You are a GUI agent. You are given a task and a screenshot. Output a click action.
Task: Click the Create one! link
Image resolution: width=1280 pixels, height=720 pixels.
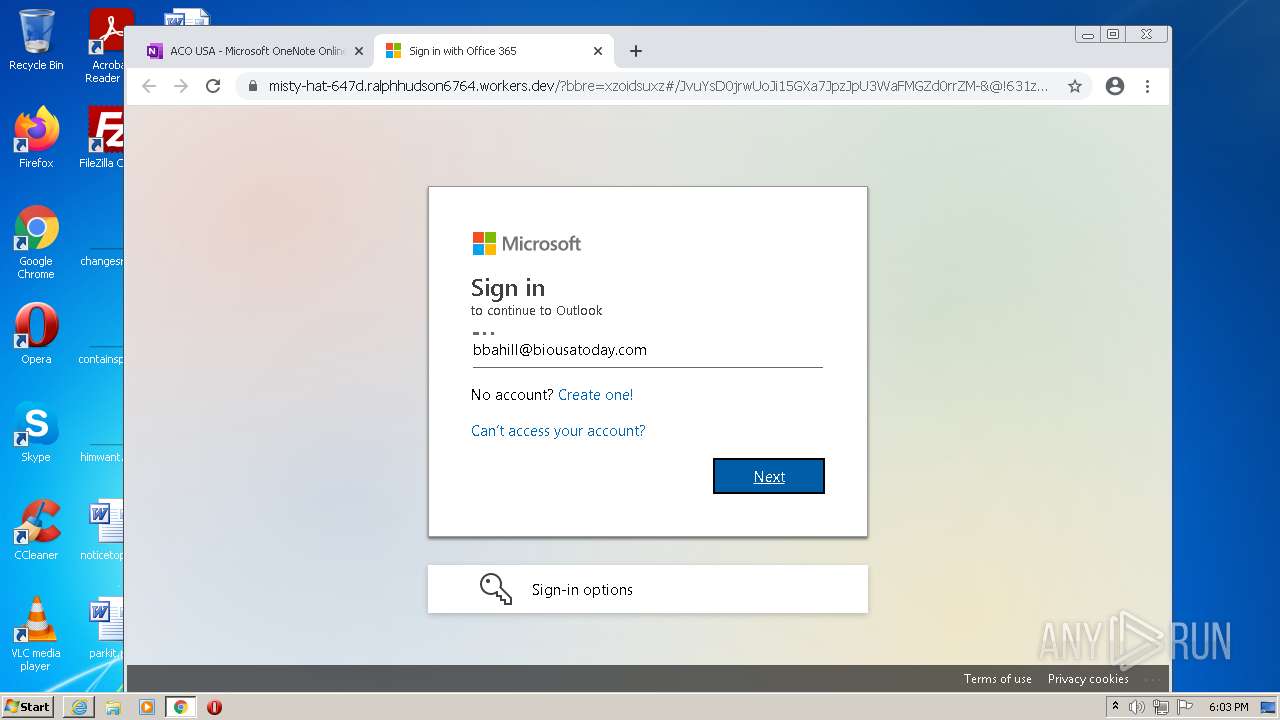click(595, 395)
